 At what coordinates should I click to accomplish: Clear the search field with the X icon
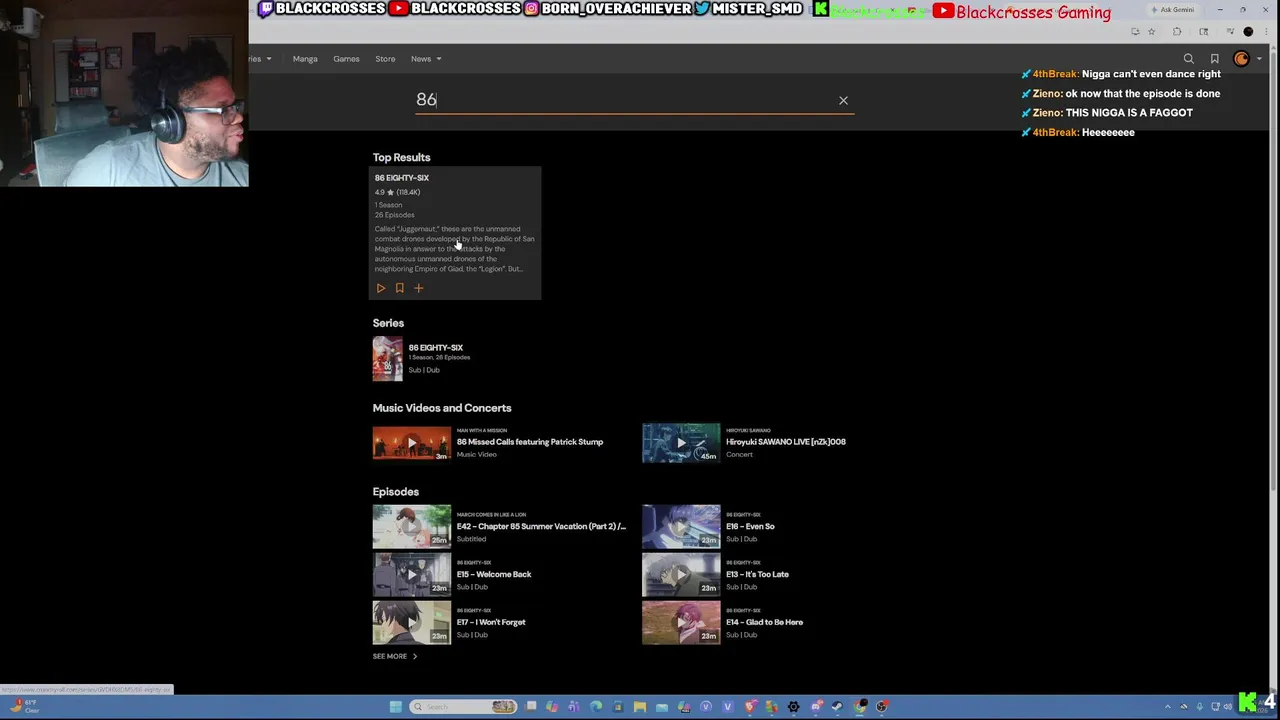click(x=843, y=100)
